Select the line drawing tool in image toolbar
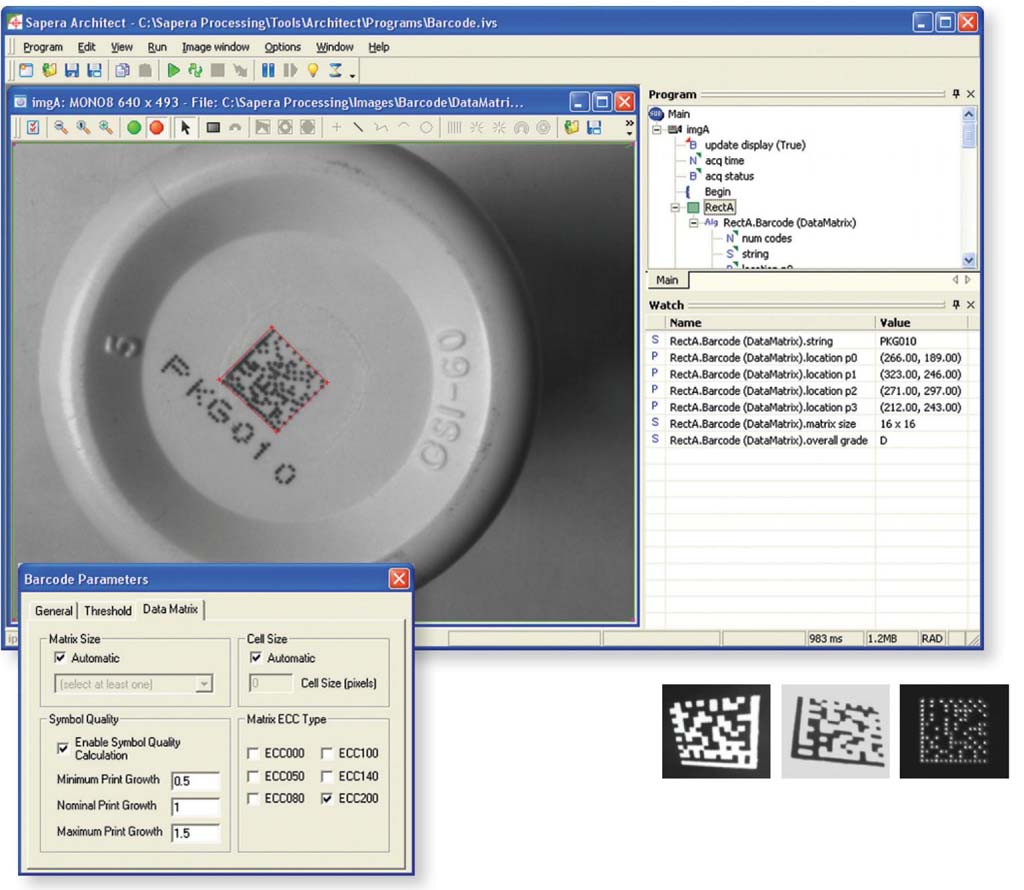The width and height of the screenshot is (1024, 890). [x=358, y=127]
